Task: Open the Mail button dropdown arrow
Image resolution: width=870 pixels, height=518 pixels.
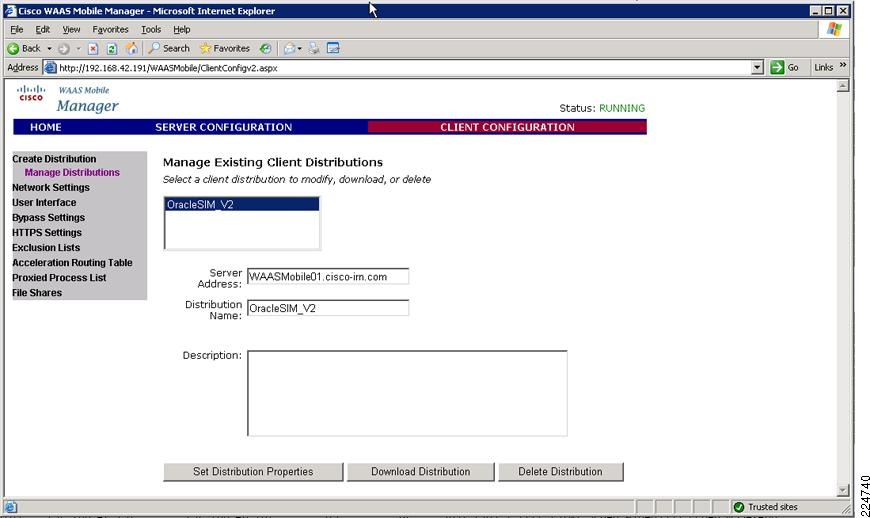Action: pos(300,49)
